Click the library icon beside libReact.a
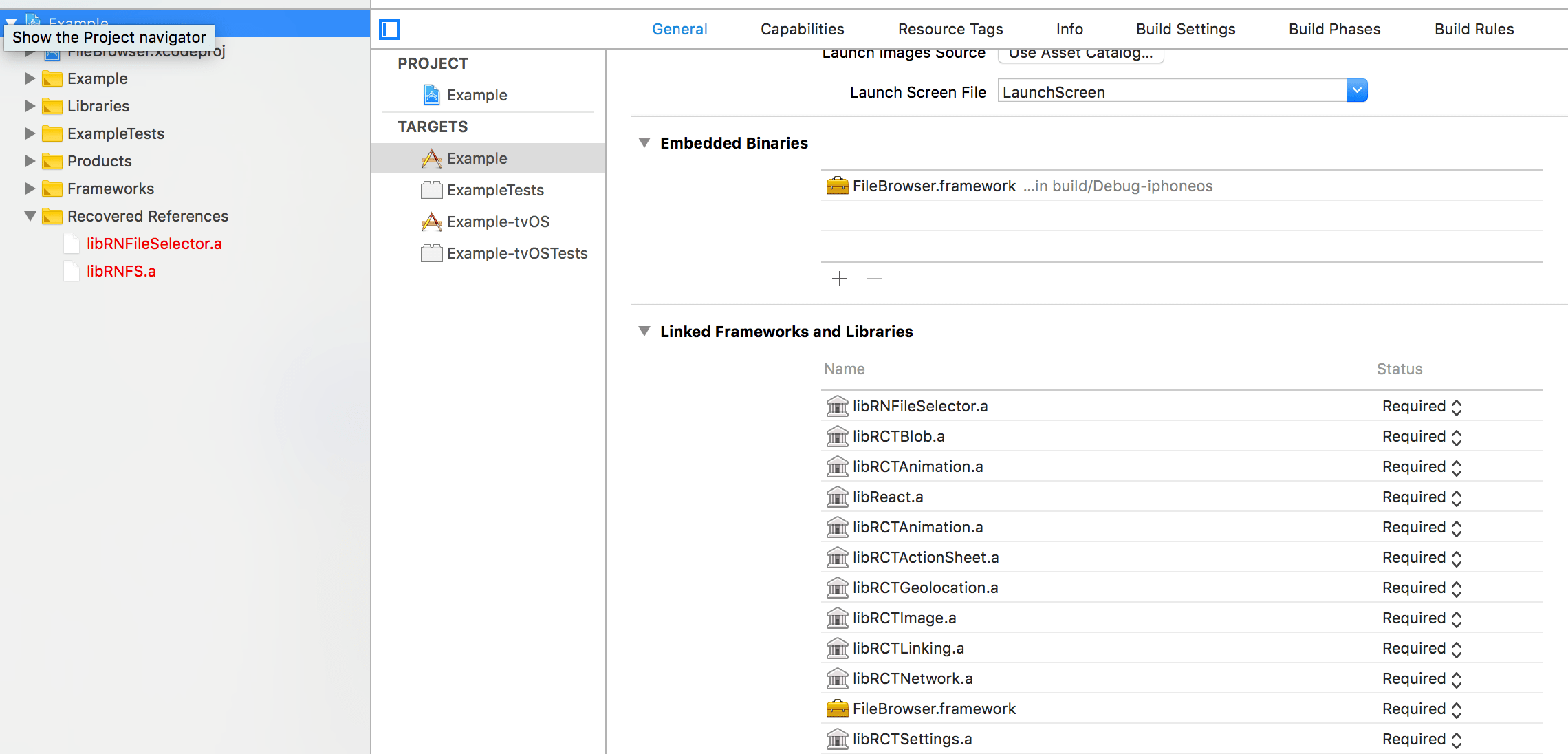The width and height of the screenshot is (1568, 754). point(836,496)
